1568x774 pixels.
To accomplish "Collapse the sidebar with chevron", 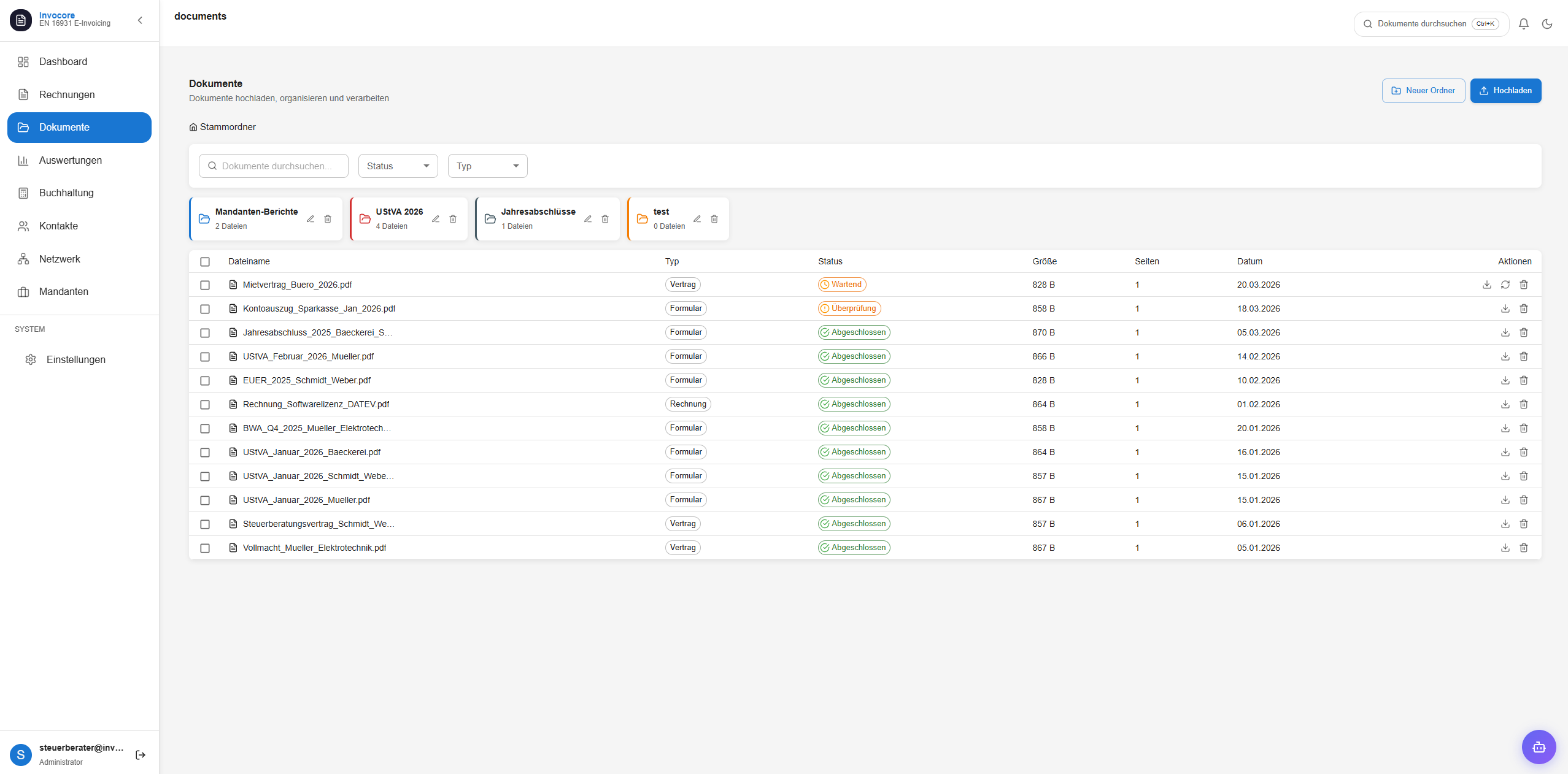I will [140, 20].
